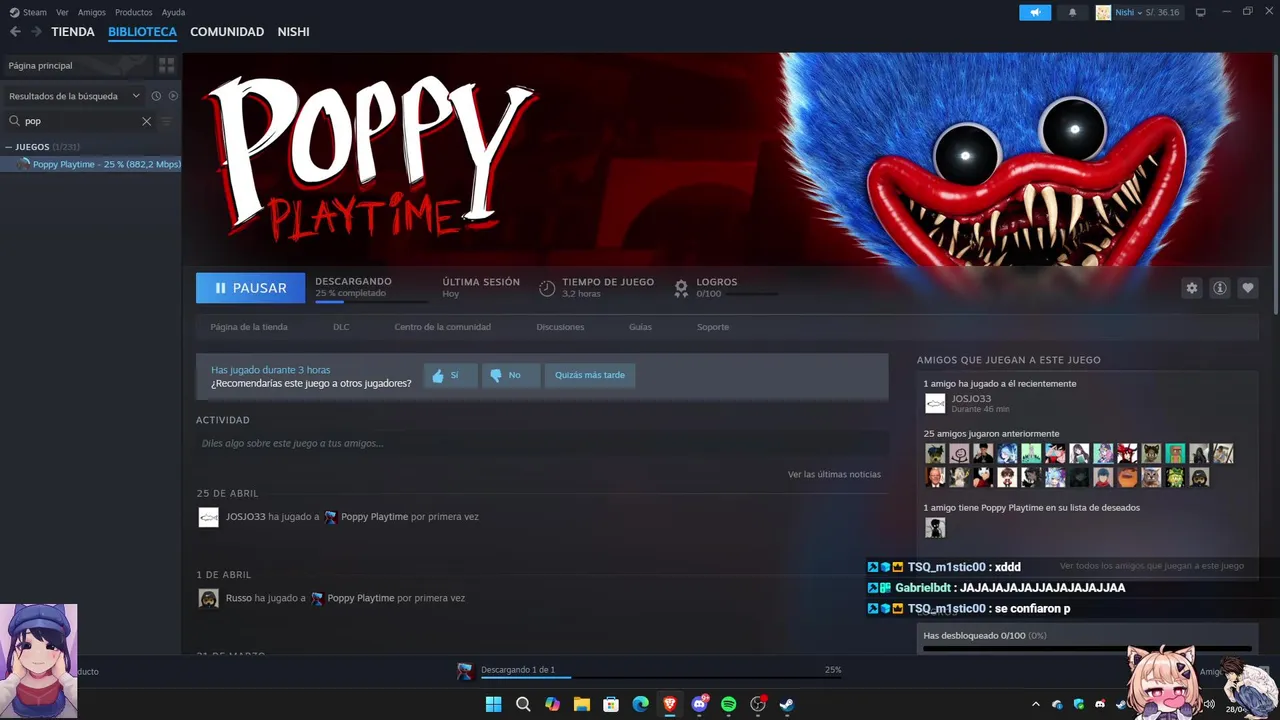This screenshot has height=720, width=1280.
Task: Open the Big Picture mode monitor icon
Action: tap(1200, 12)
